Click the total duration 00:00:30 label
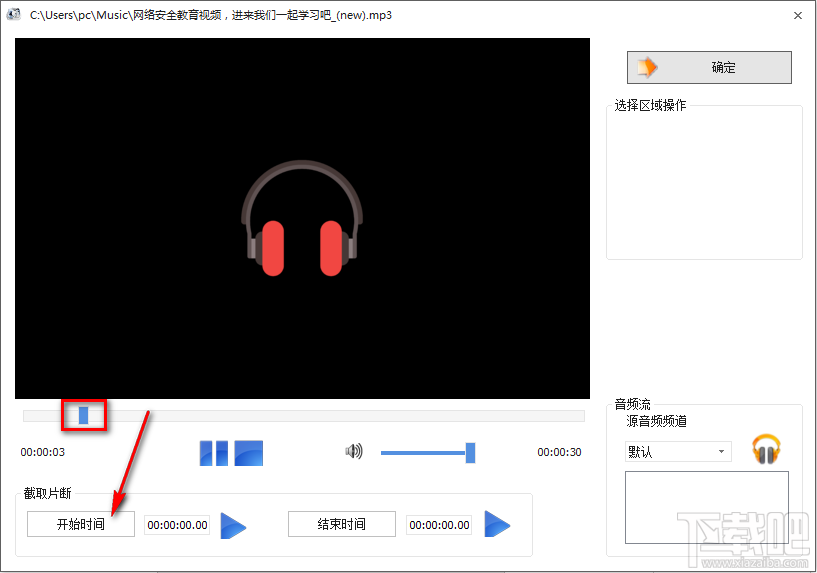Screen dimensions: 817x573 (x=559, y=452)
